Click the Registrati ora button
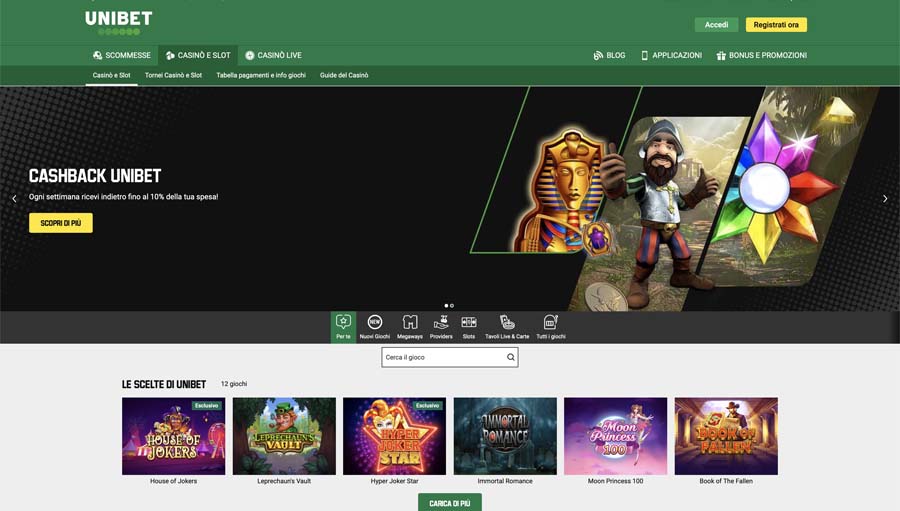The image size is (900, 511). click(x=776, y=25)
